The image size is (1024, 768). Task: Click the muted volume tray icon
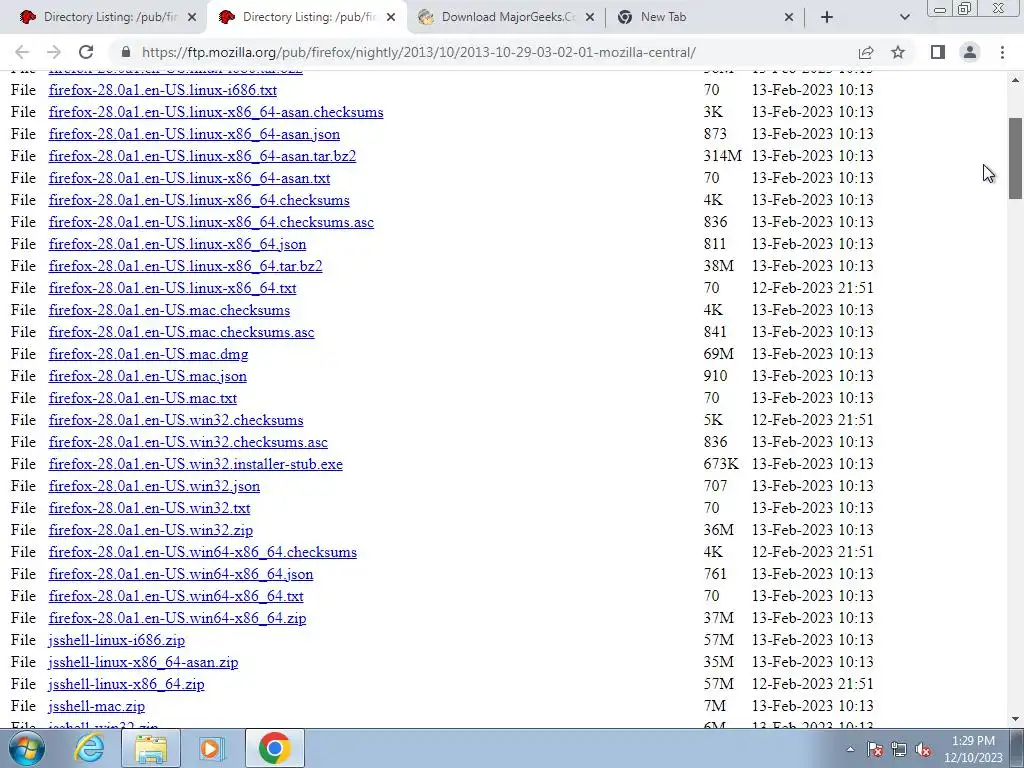[923, 749]
